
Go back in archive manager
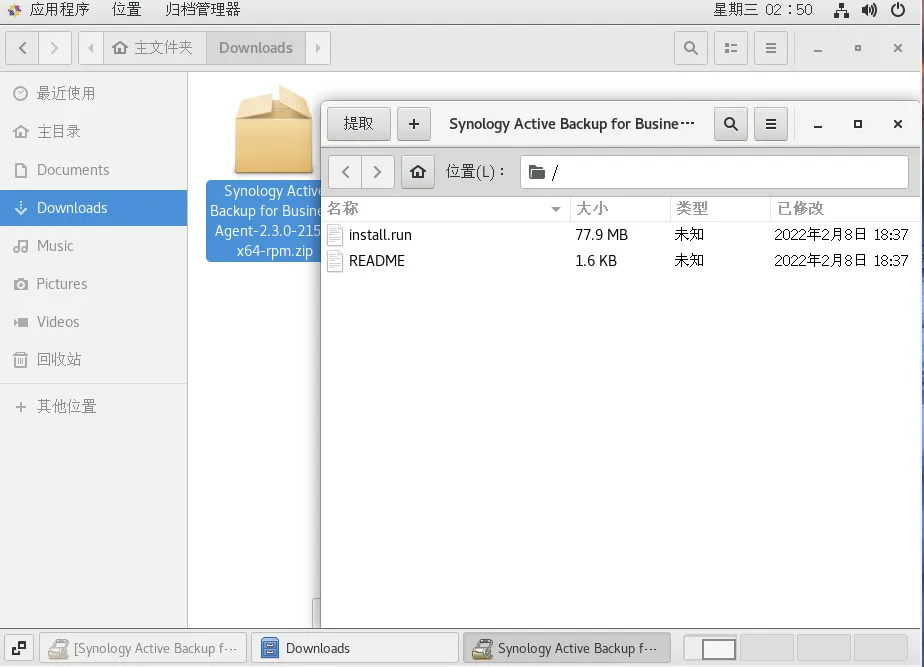pos(345,172)
